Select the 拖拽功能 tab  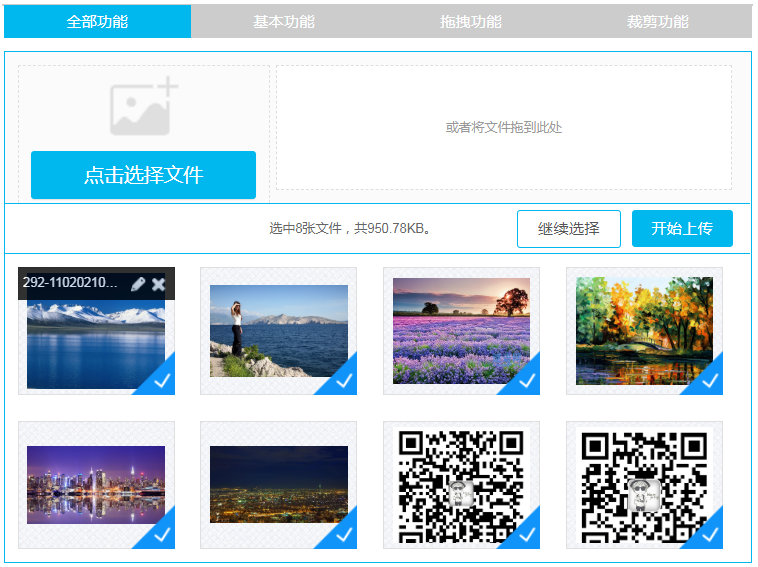(471, 21)
